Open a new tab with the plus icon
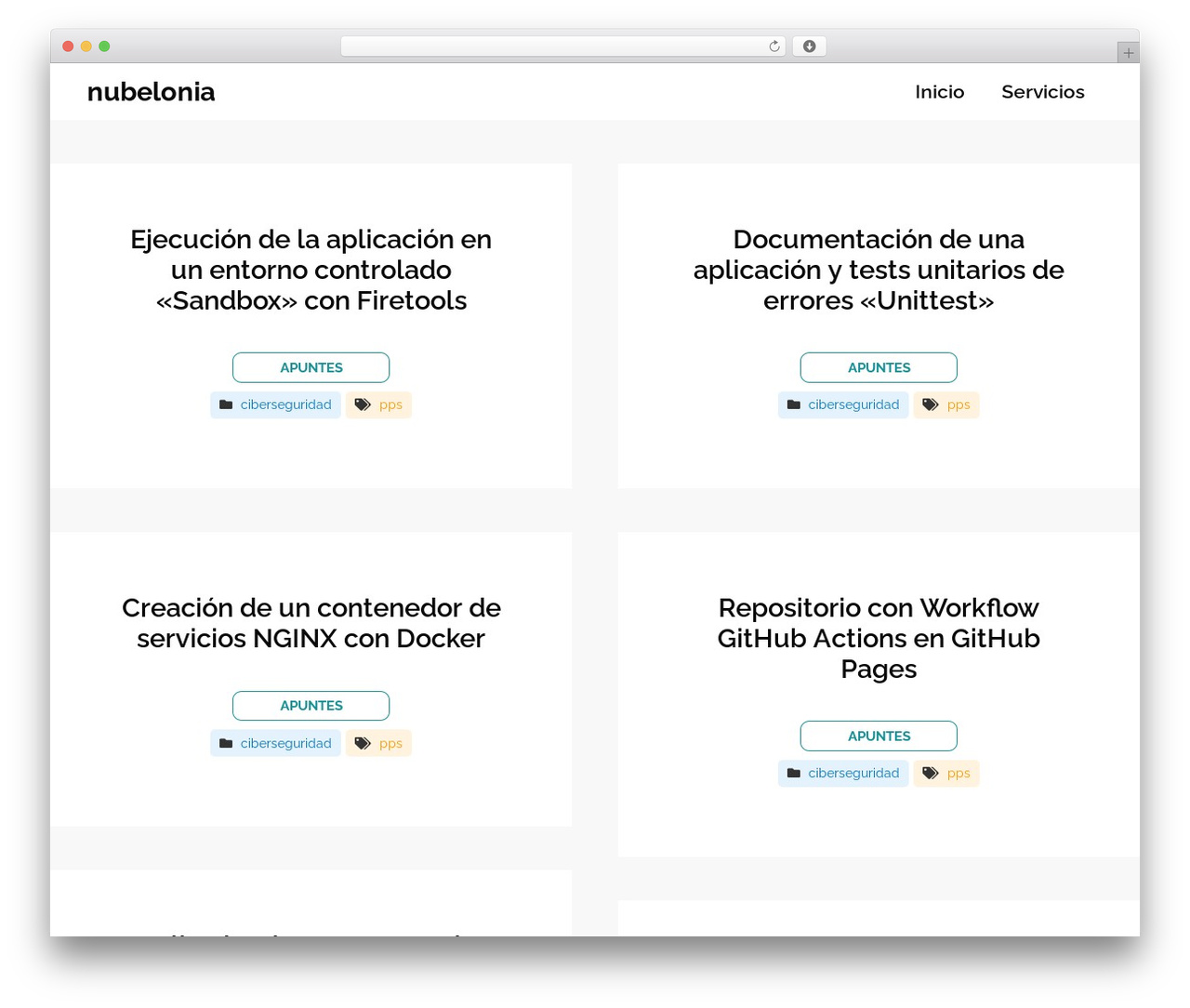1190x1008 pixels. coord(1128,53)
